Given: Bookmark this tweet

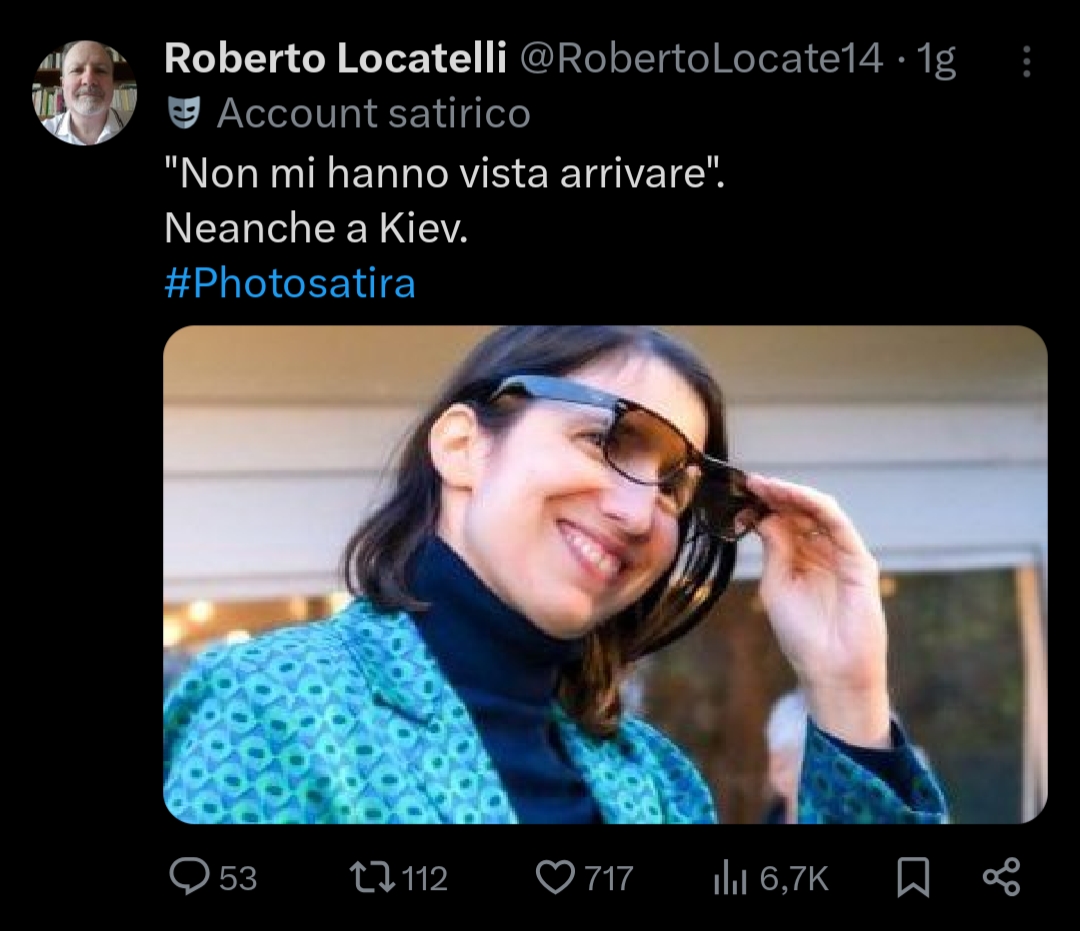Looking at the screenshot, I should [x=912, y=877].
